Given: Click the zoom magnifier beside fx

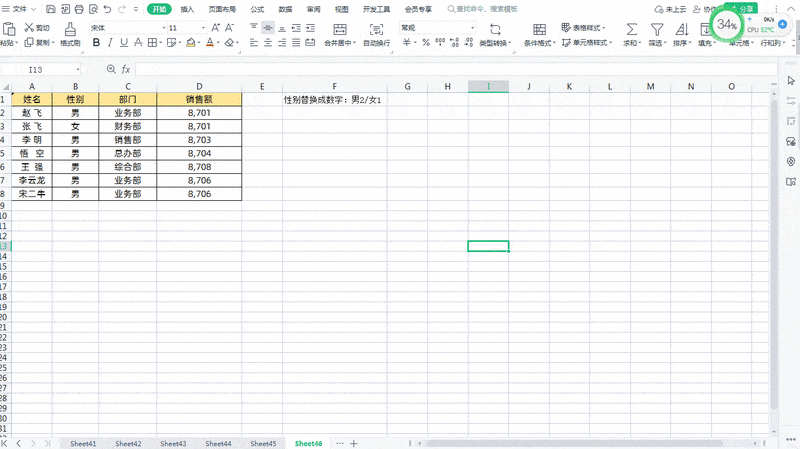Looking at the screenshot, I should tap(111, 69).
